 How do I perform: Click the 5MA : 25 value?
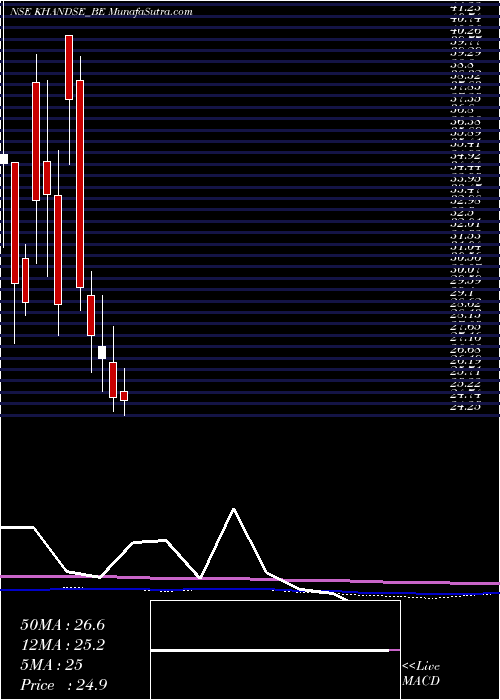pos(51,665)
